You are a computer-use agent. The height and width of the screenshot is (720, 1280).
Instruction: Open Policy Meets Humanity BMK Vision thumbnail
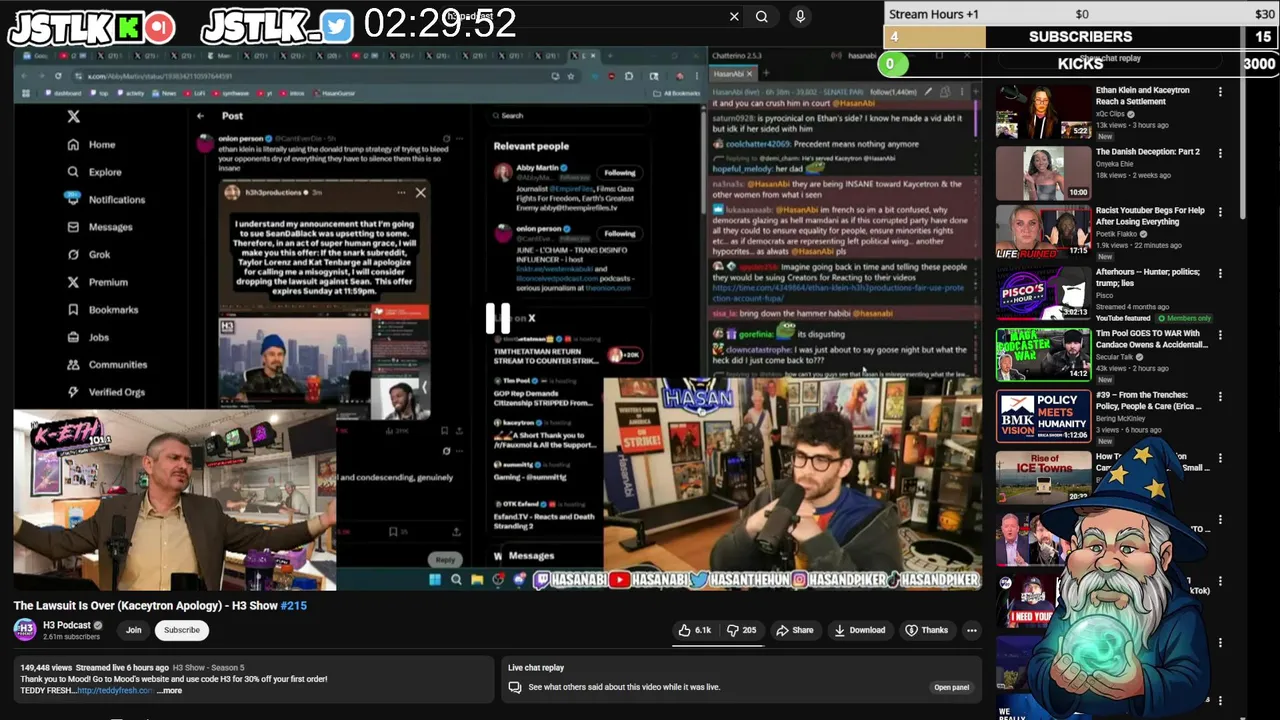[1043, 416]
